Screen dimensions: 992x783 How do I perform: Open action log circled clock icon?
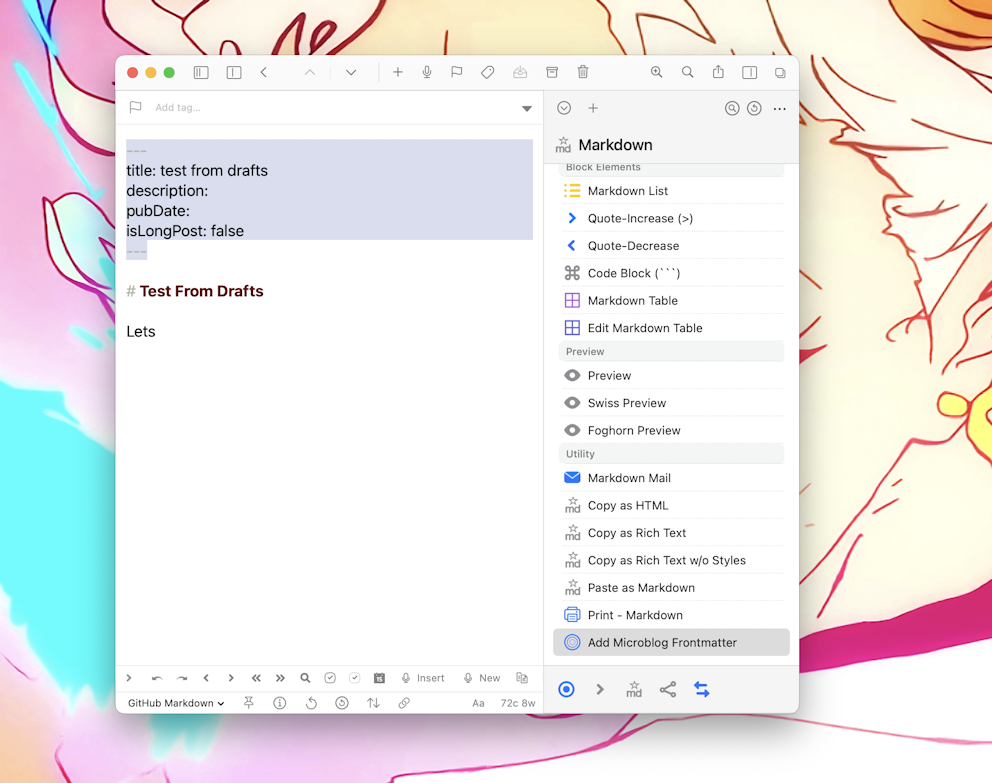pyautogui.click(x=754, y=108)
